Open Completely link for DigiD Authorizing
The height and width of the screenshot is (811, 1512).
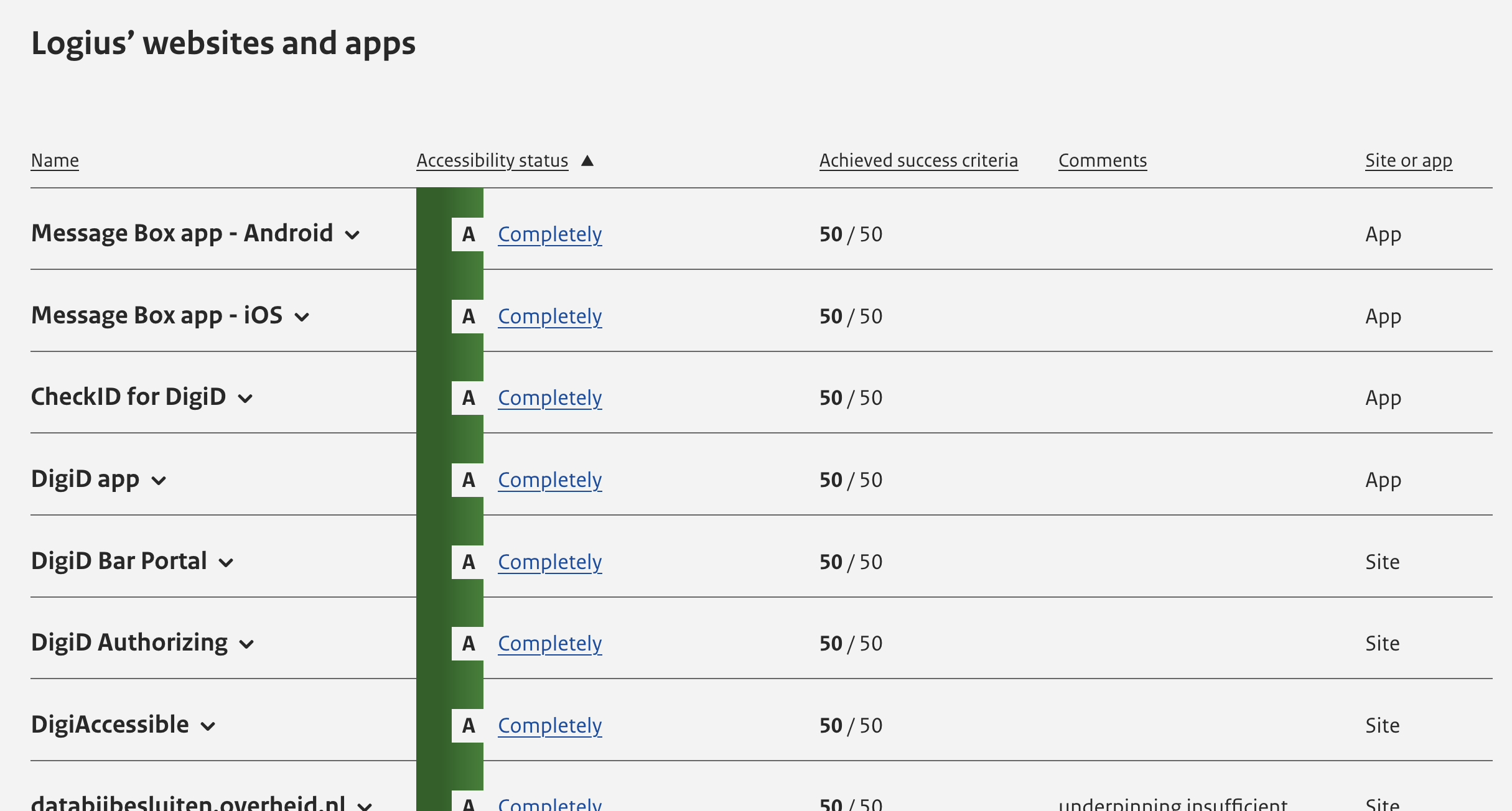pos(550,644)
